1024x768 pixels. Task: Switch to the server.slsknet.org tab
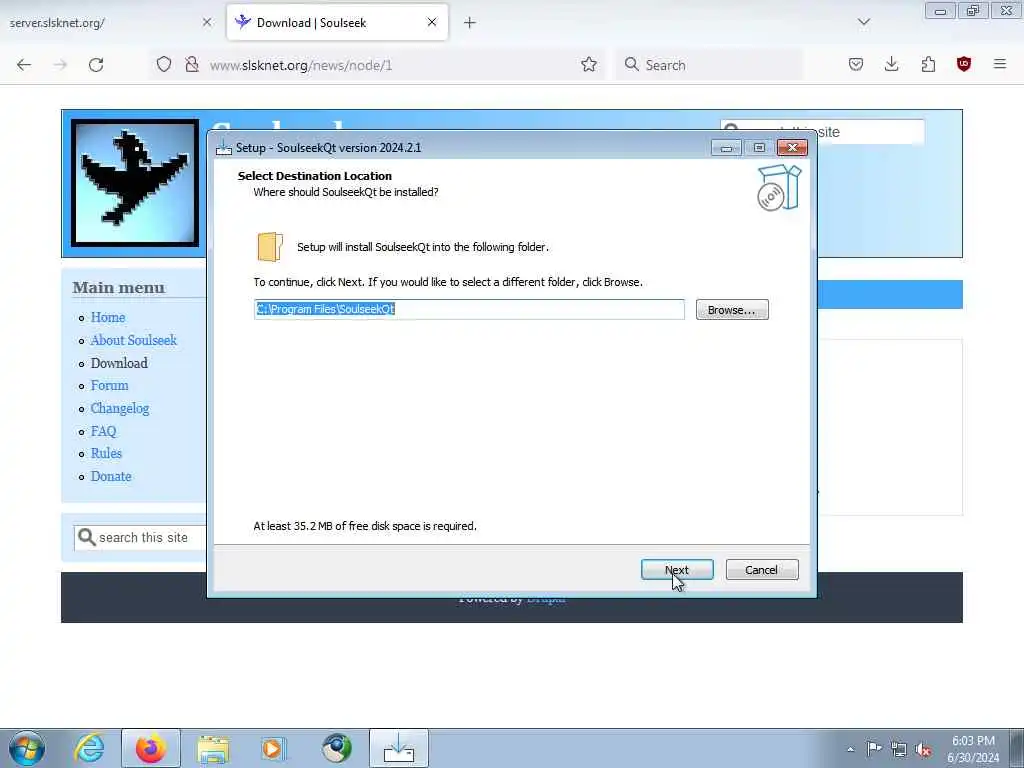(x=104, y=23)
